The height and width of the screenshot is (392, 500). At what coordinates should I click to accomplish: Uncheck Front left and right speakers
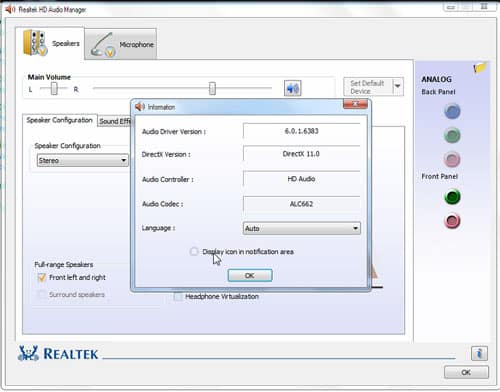42,277
